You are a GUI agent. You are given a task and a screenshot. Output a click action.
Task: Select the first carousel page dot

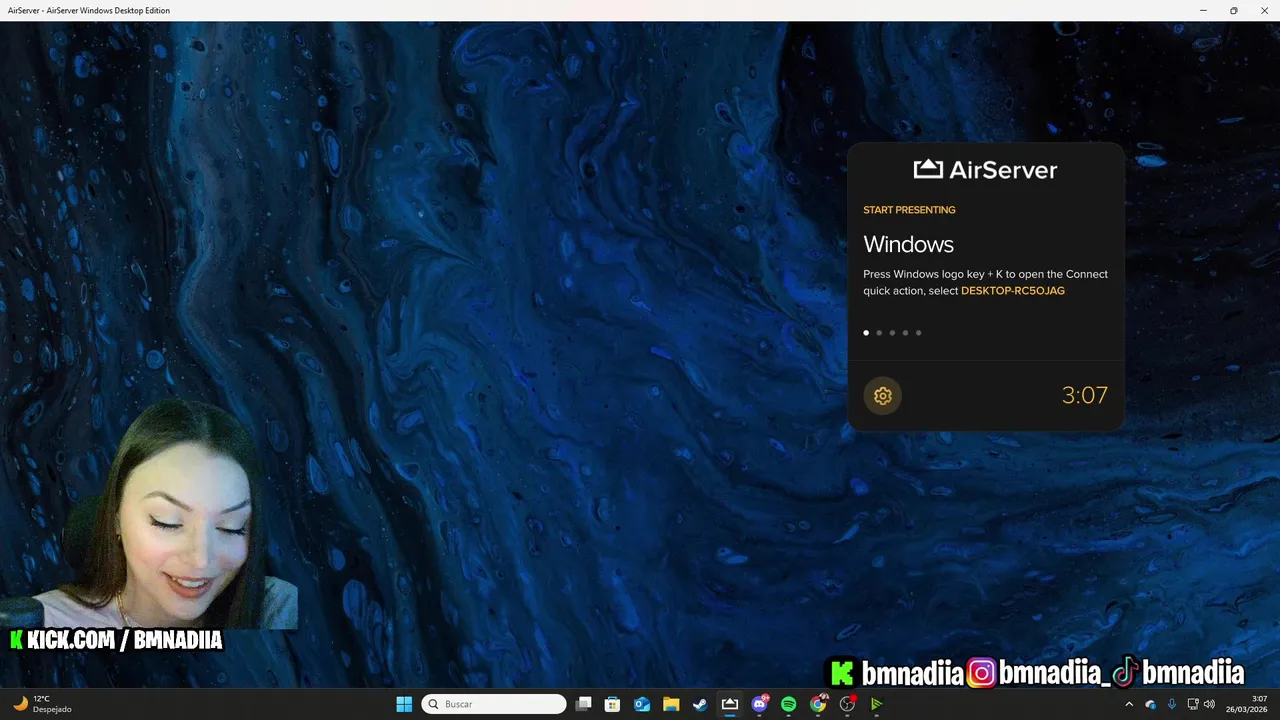point(866,333)
